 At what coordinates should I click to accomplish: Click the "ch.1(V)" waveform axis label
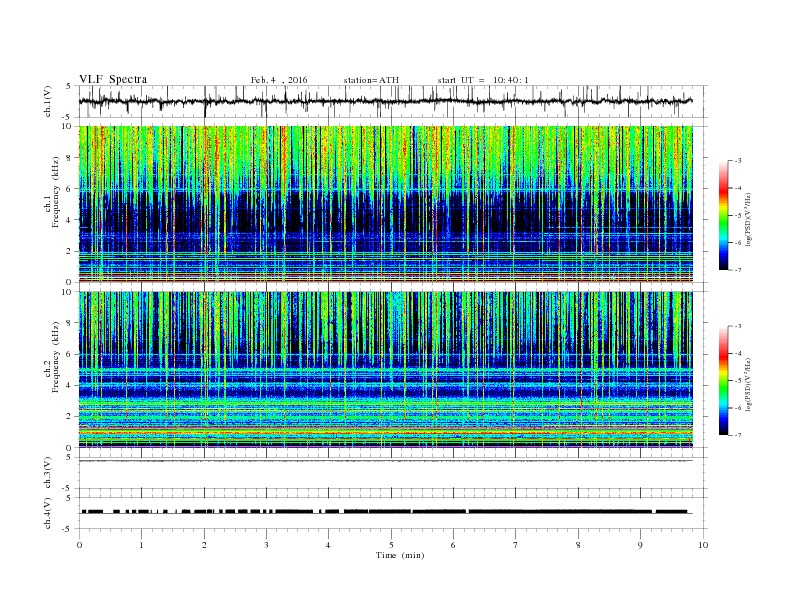point(48,102)
